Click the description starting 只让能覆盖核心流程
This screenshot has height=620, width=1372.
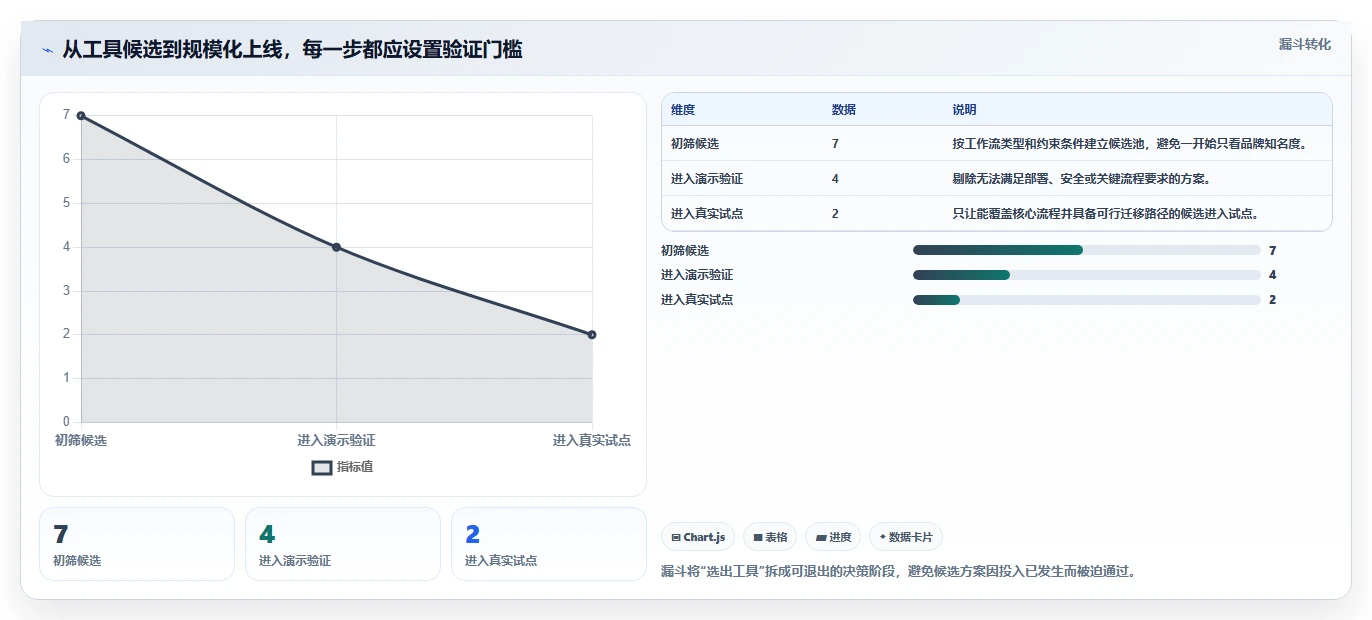coord(1106,214)
